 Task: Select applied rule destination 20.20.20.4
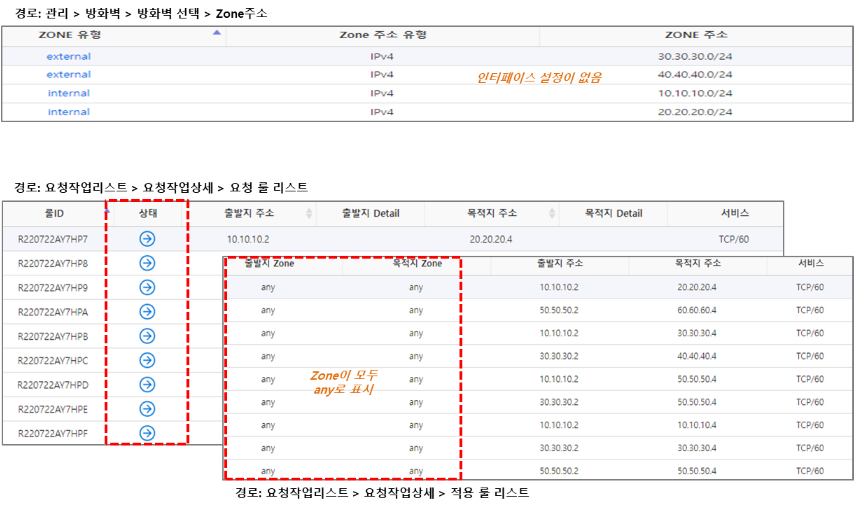click(x=697, y=287)
